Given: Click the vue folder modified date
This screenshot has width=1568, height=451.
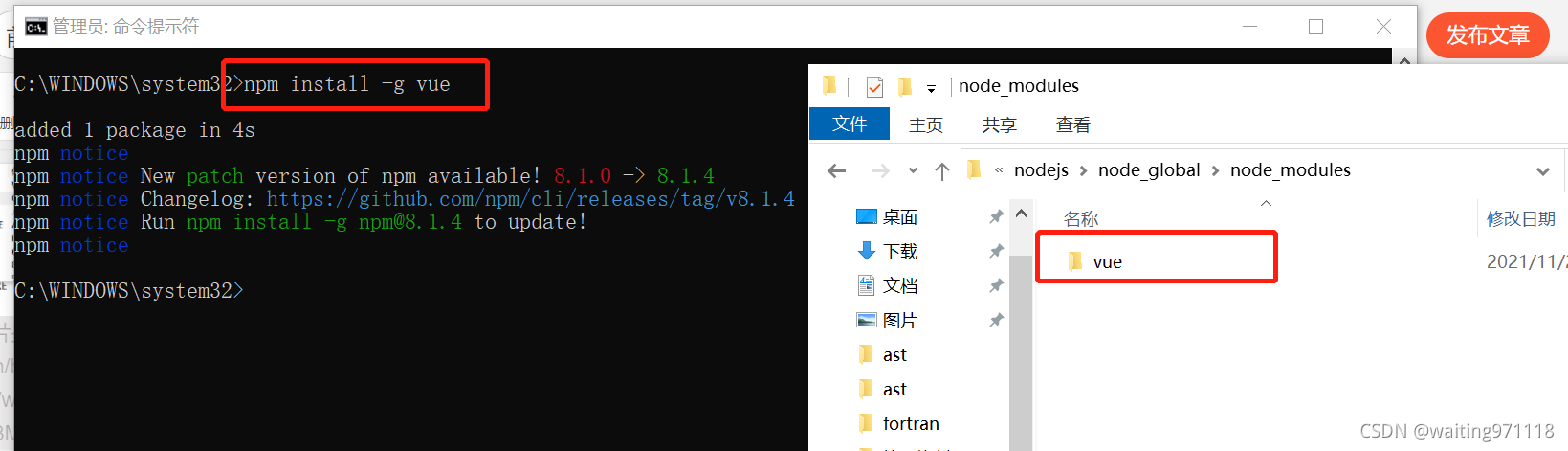Looking at the screenshot, I should click(1526, 262).
